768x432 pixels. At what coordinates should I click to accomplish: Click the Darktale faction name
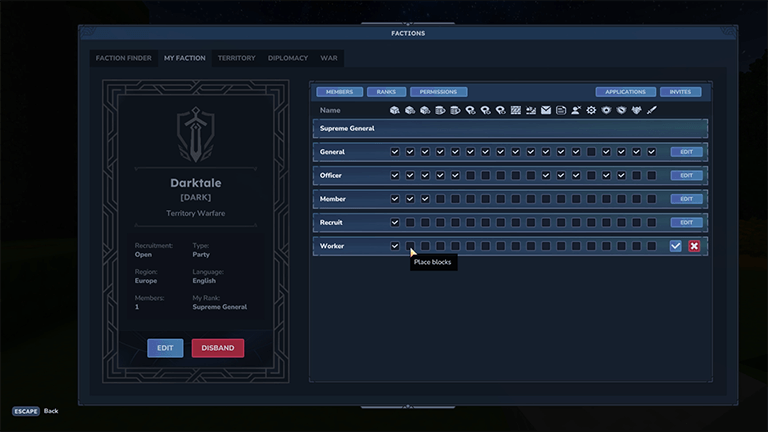coord(196,183)
